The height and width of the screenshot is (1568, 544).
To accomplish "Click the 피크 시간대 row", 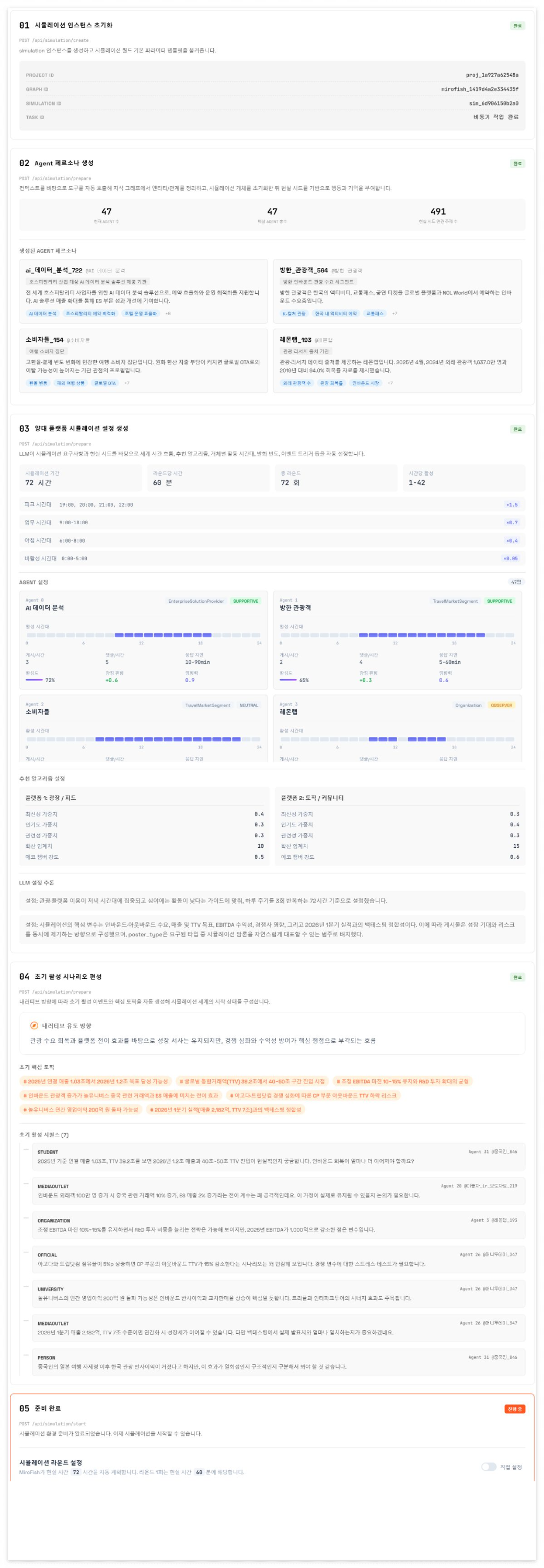I will pos(272,504).
